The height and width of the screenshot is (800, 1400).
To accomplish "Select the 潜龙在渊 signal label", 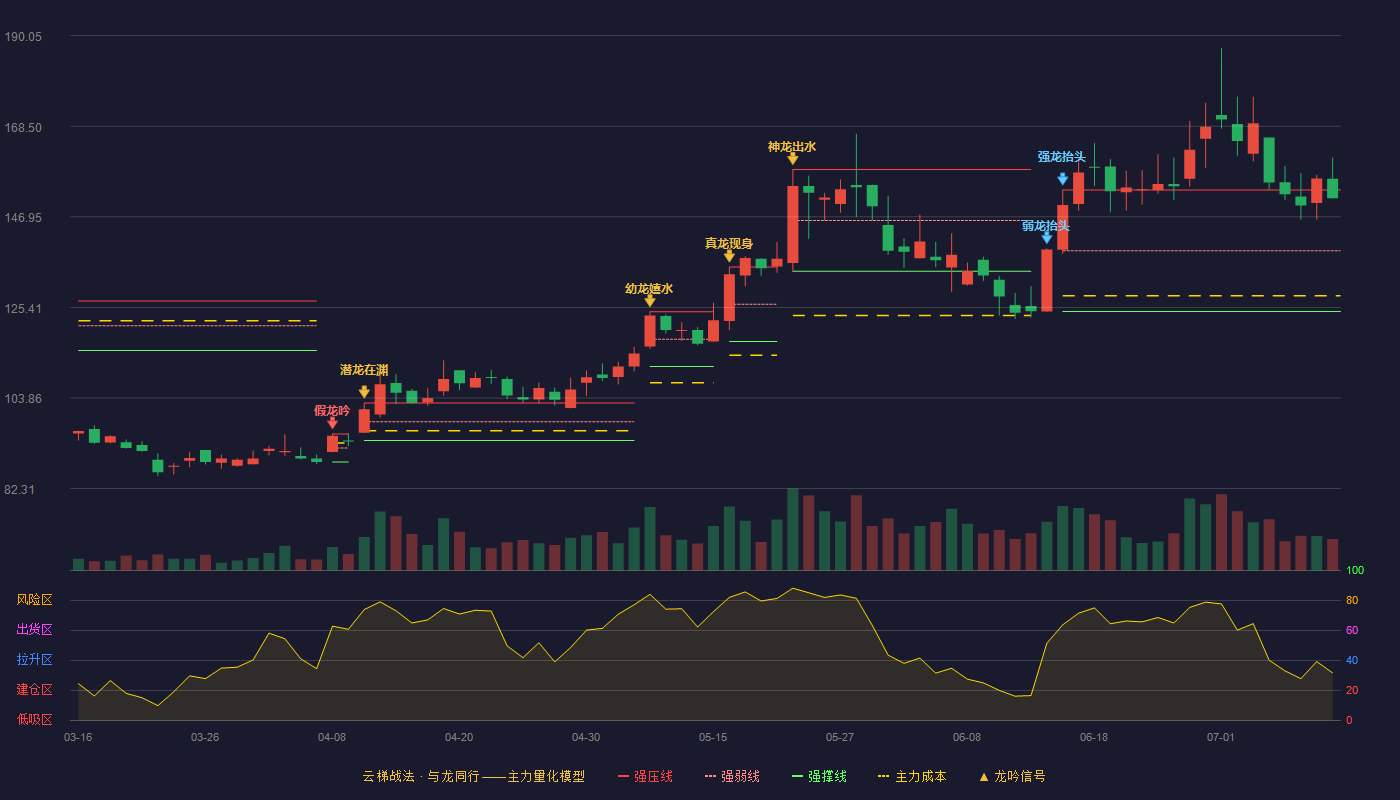I will tap(364, 370).
